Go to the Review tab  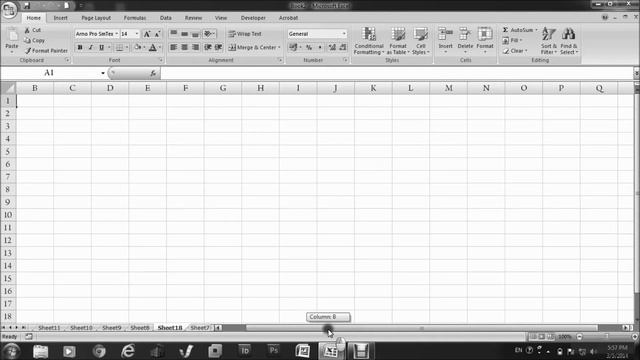click(x=193, y=18)
